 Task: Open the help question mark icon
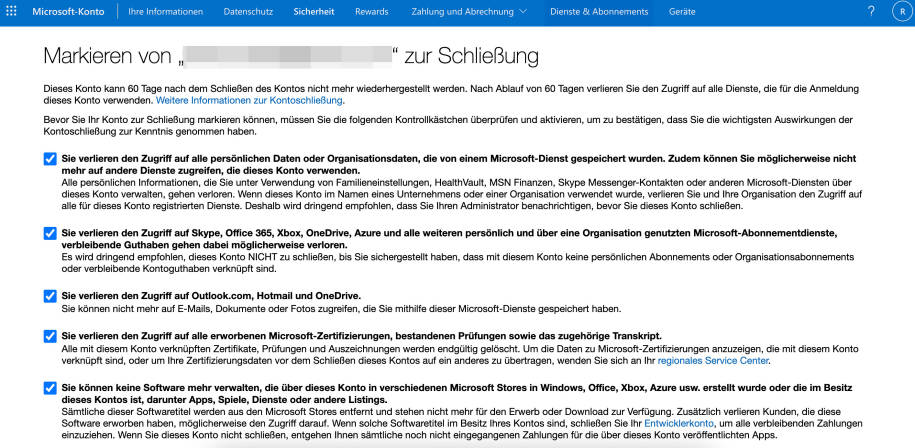pos(871,11)
